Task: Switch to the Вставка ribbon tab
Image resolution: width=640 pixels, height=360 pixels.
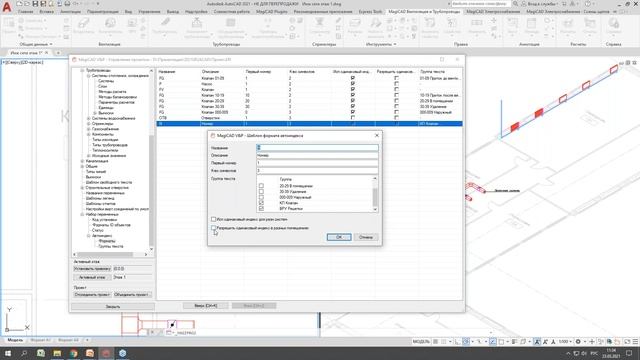Action: pyautogui.click(x=47, y=12)
